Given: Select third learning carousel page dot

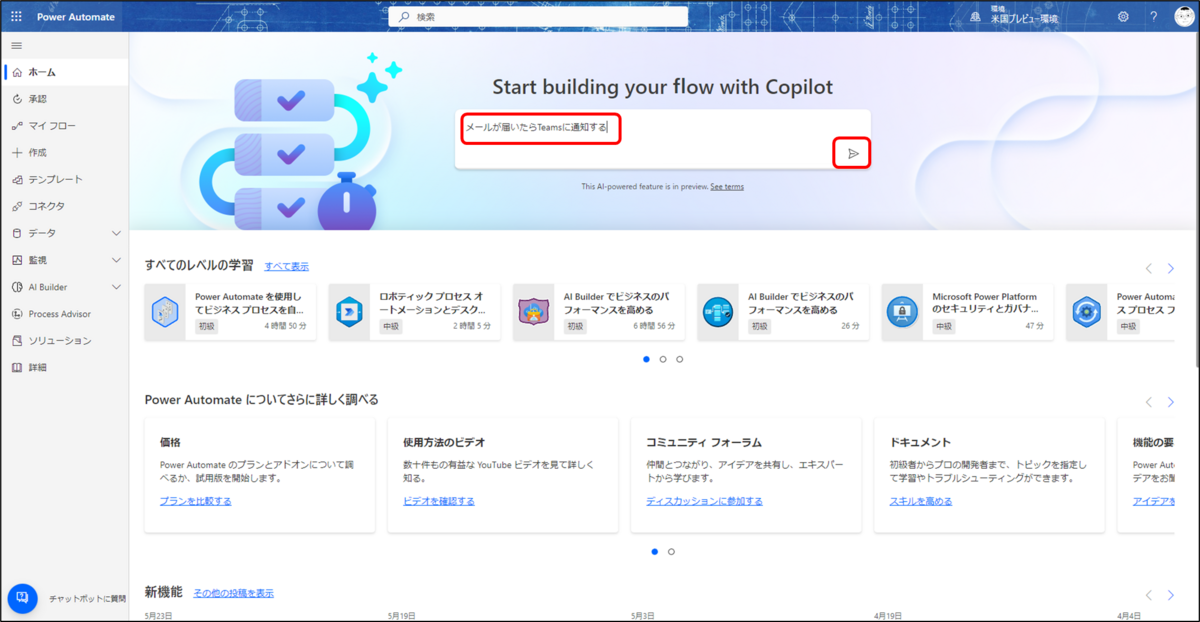Looking at the screenshot, I should pyautogui.click(x=680, y=358).
